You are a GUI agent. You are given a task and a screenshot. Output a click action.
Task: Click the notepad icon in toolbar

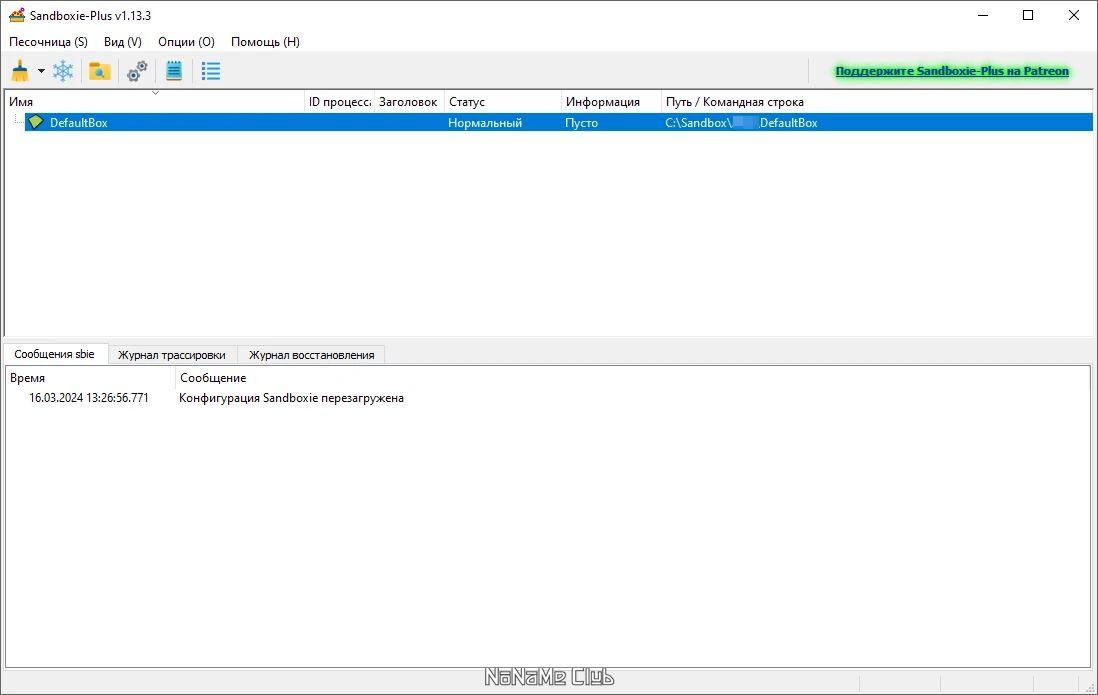pos(174,71)
